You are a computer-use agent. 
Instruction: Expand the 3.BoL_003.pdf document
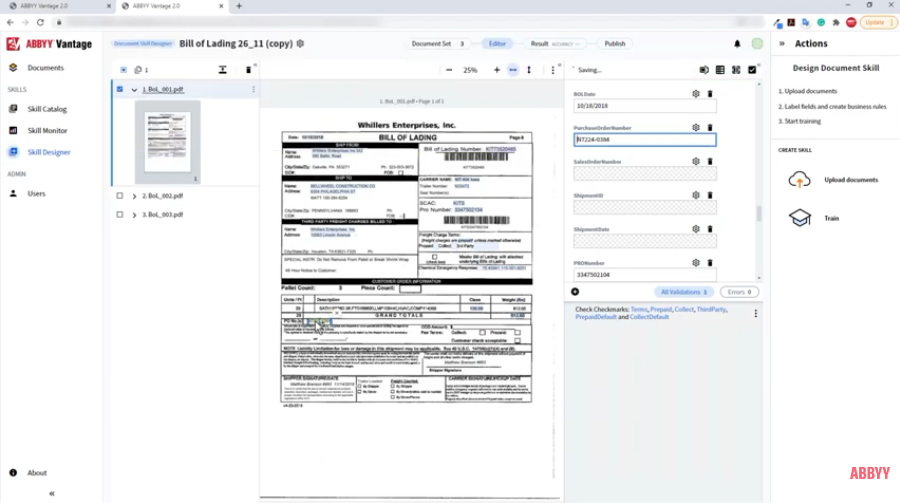(134, 215)
